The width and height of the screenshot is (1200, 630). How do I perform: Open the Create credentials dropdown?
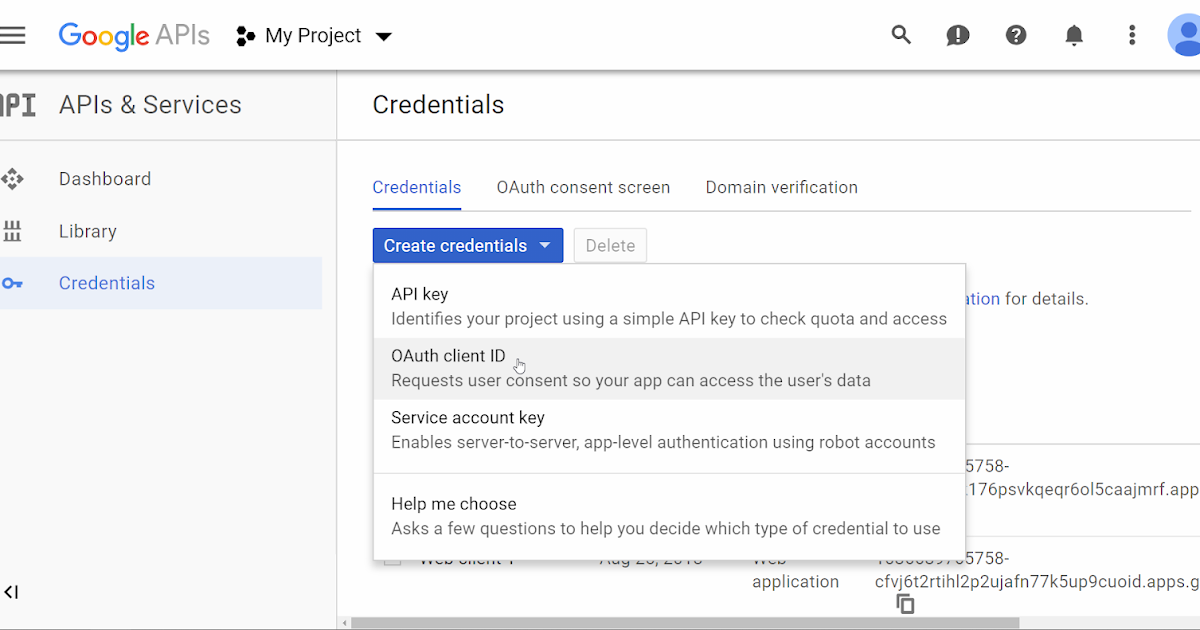pyautogui.click(x=467, y=245)
